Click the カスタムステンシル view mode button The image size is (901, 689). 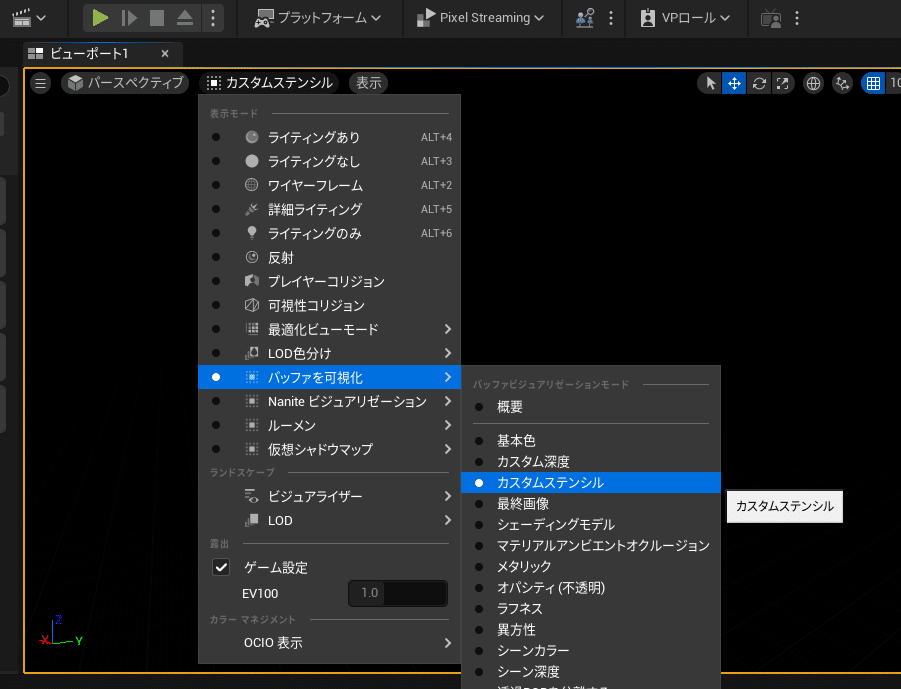280,83
